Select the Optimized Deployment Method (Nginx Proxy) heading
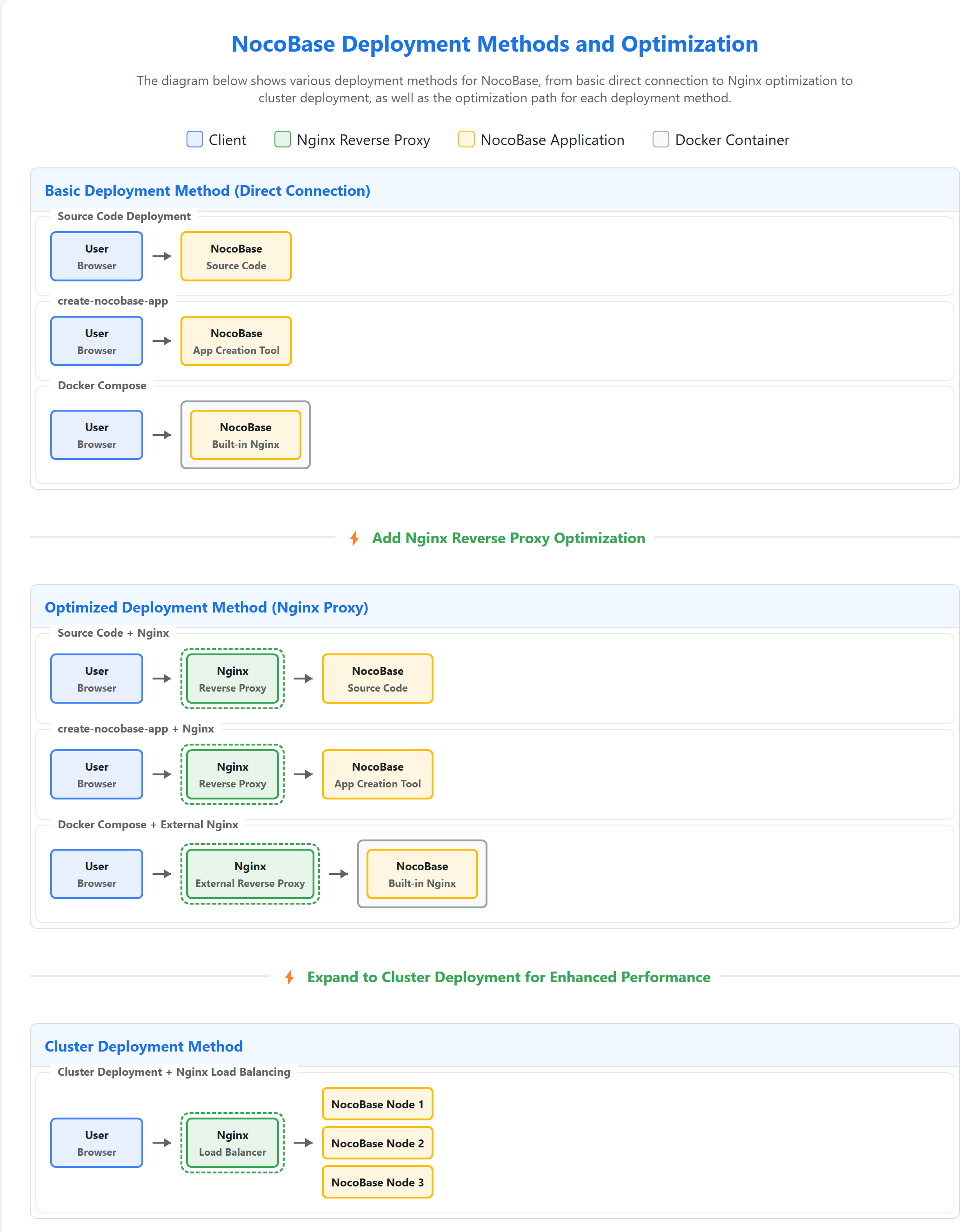The image size is (974, 1232). [207, 607]
